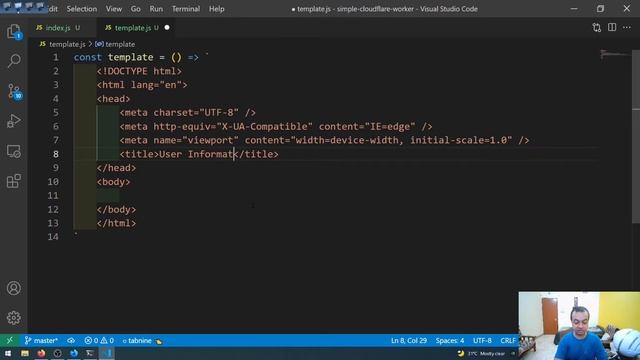The height and width of the screenshot is (360, 640).
Task: Click the '<!DOCTYPE html>' text on line 2
Action: coord(139,71)
